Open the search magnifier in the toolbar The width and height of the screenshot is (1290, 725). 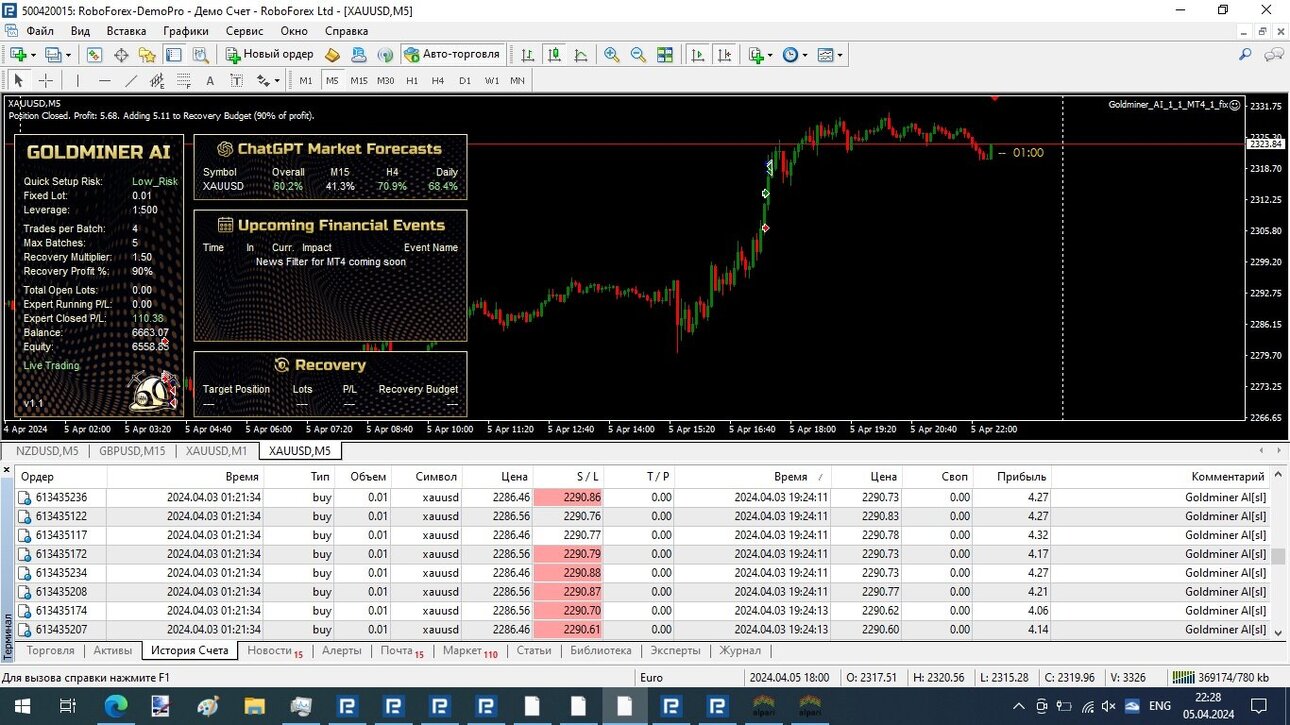click(x=1245, y=55)
